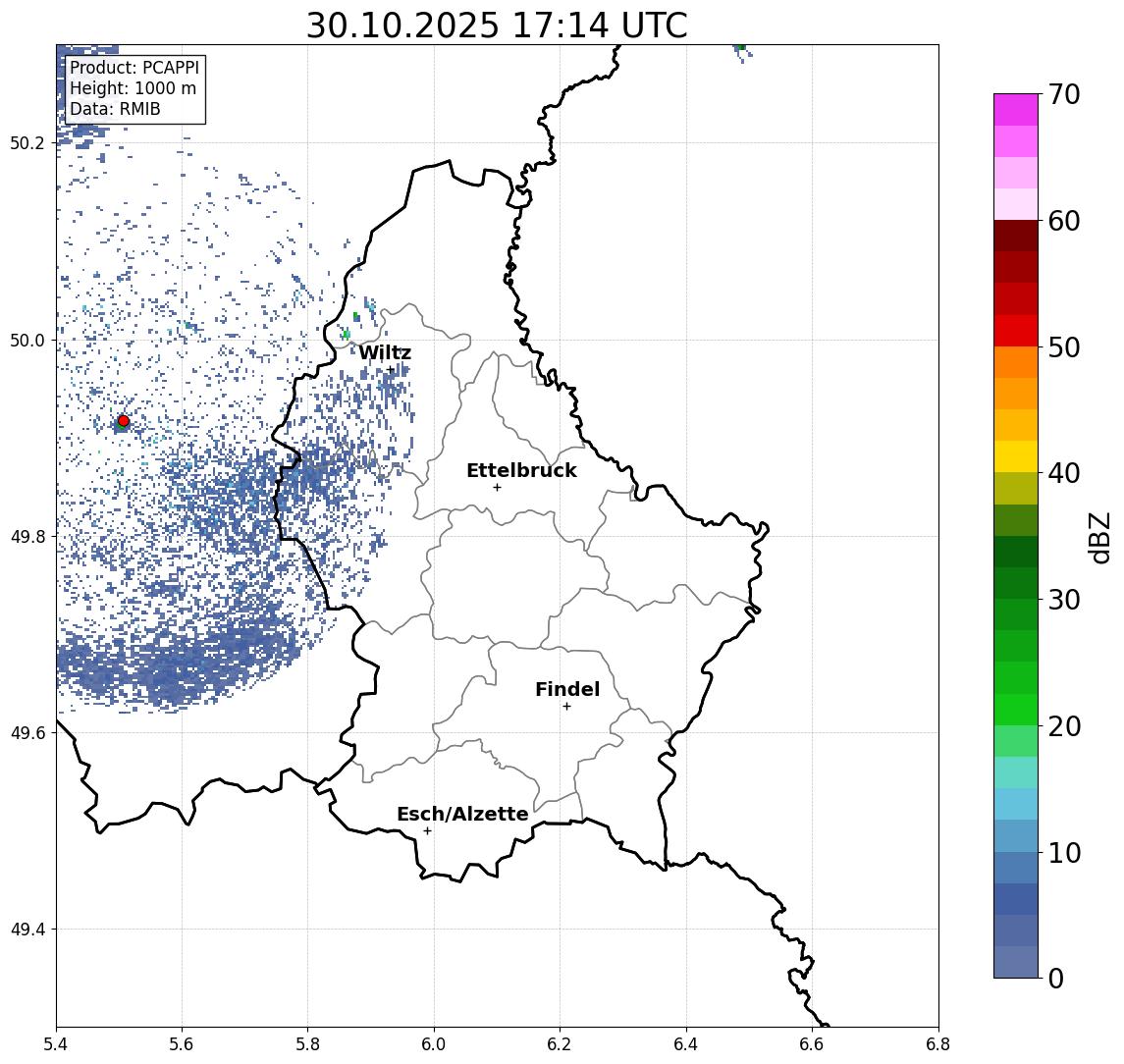Click the cross marker below Esch/Alzette

(x=427, y=831)
